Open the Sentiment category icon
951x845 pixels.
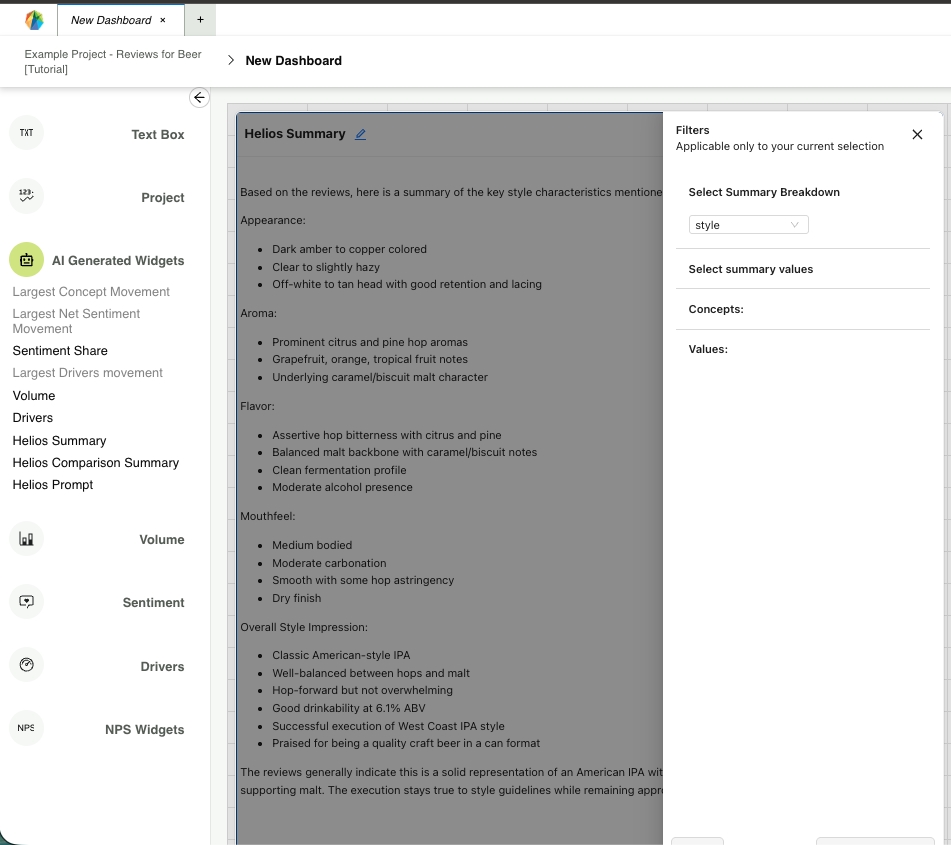[x=27, y=602]
